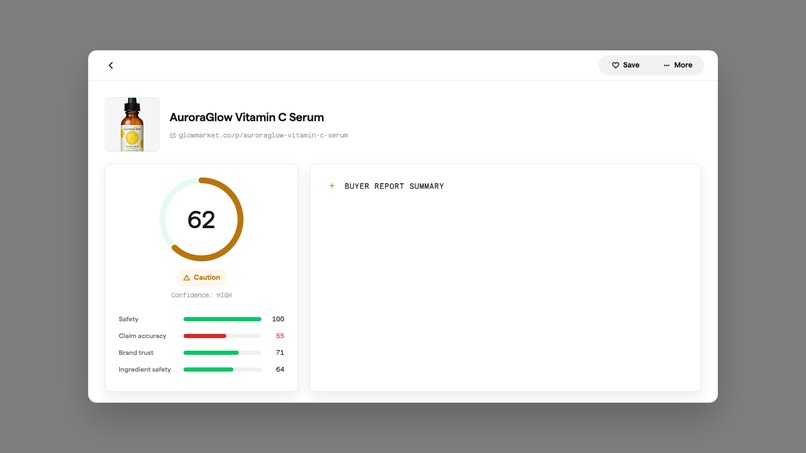Click the Brand trust row label
Viewport: 806px width, 453px height.
pos(136,353)
